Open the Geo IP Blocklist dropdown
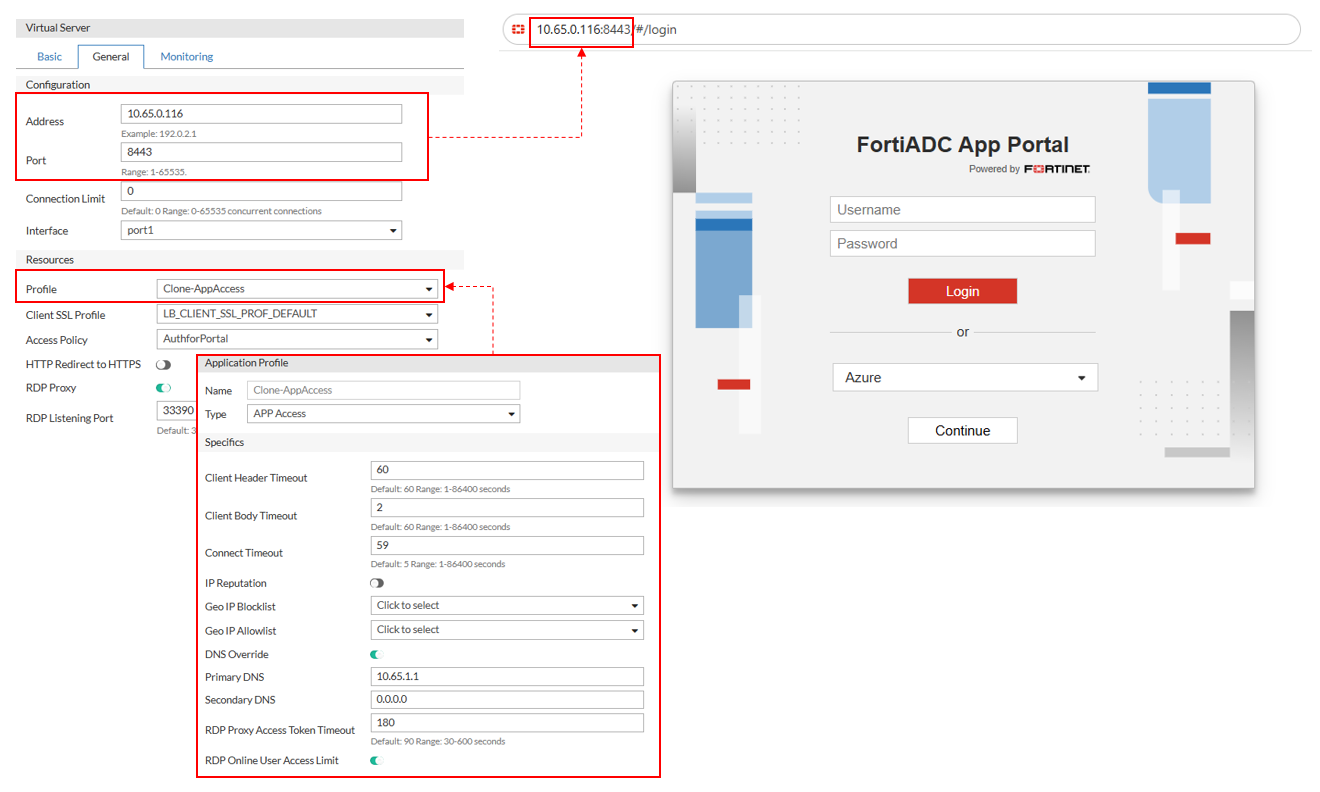This screenshot has height=792, width=1320. (x=507, y=606)
